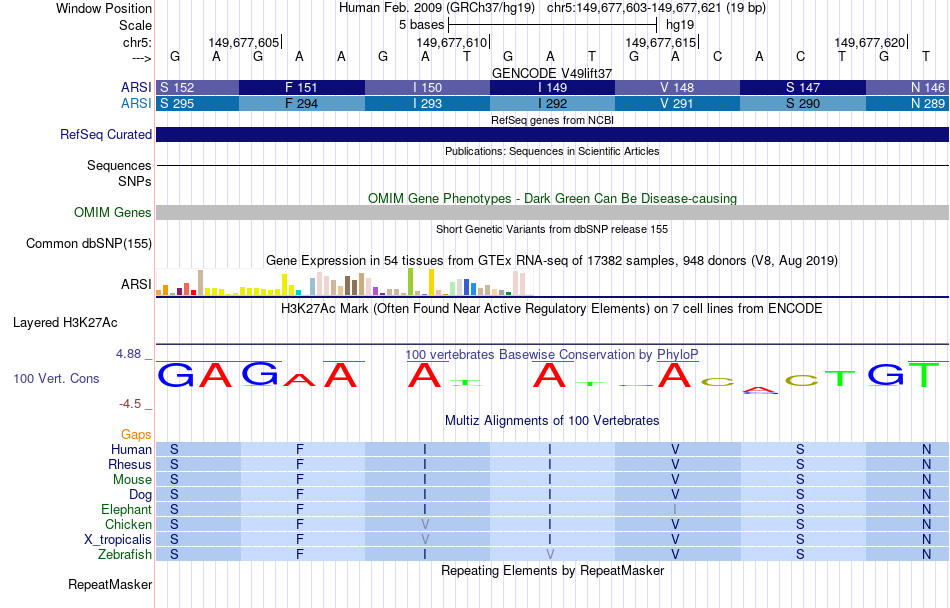Click the F 151 codon block
Screen dimensions: 950x608
(302, 87)
